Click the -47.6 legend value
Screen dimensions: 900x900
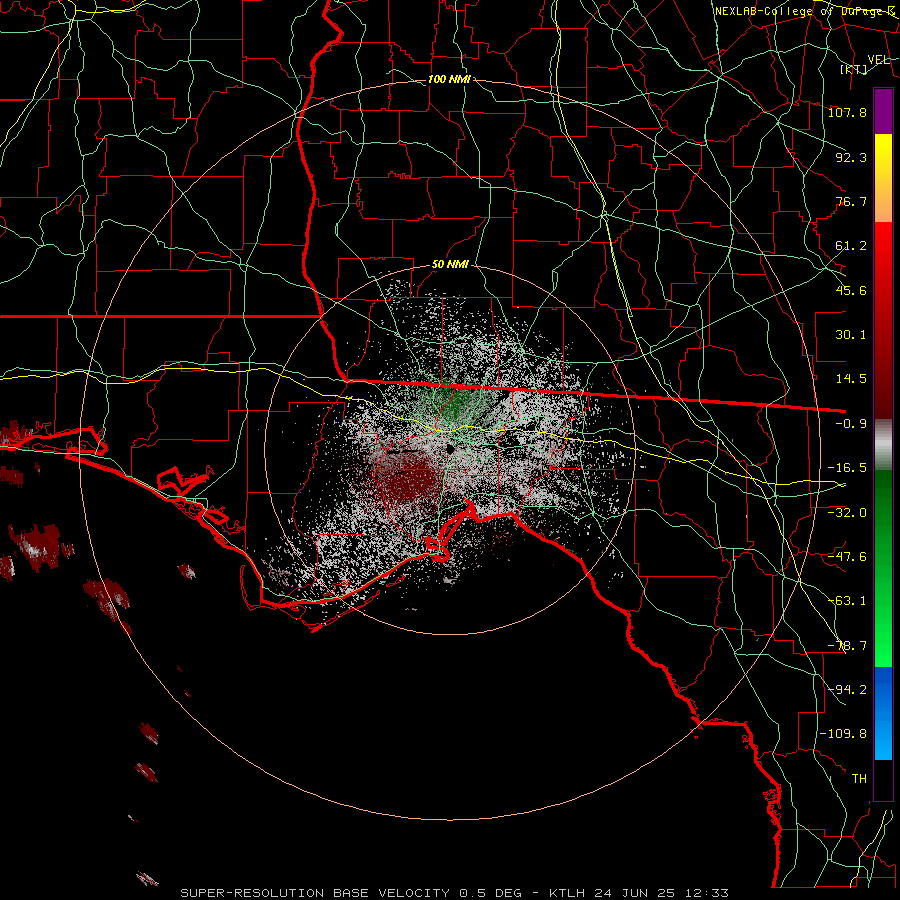[x=847, y=557]
